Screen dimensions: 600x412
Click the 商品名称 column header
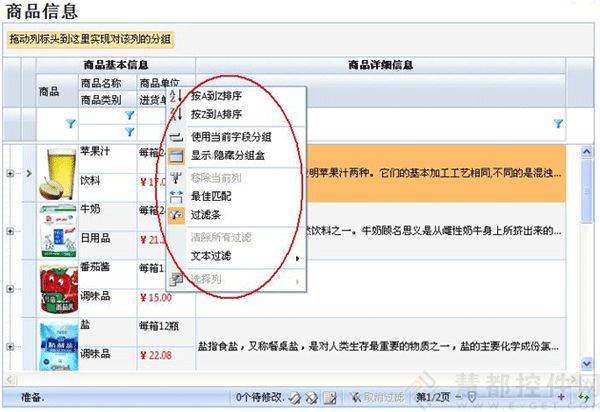pos(101,83)
